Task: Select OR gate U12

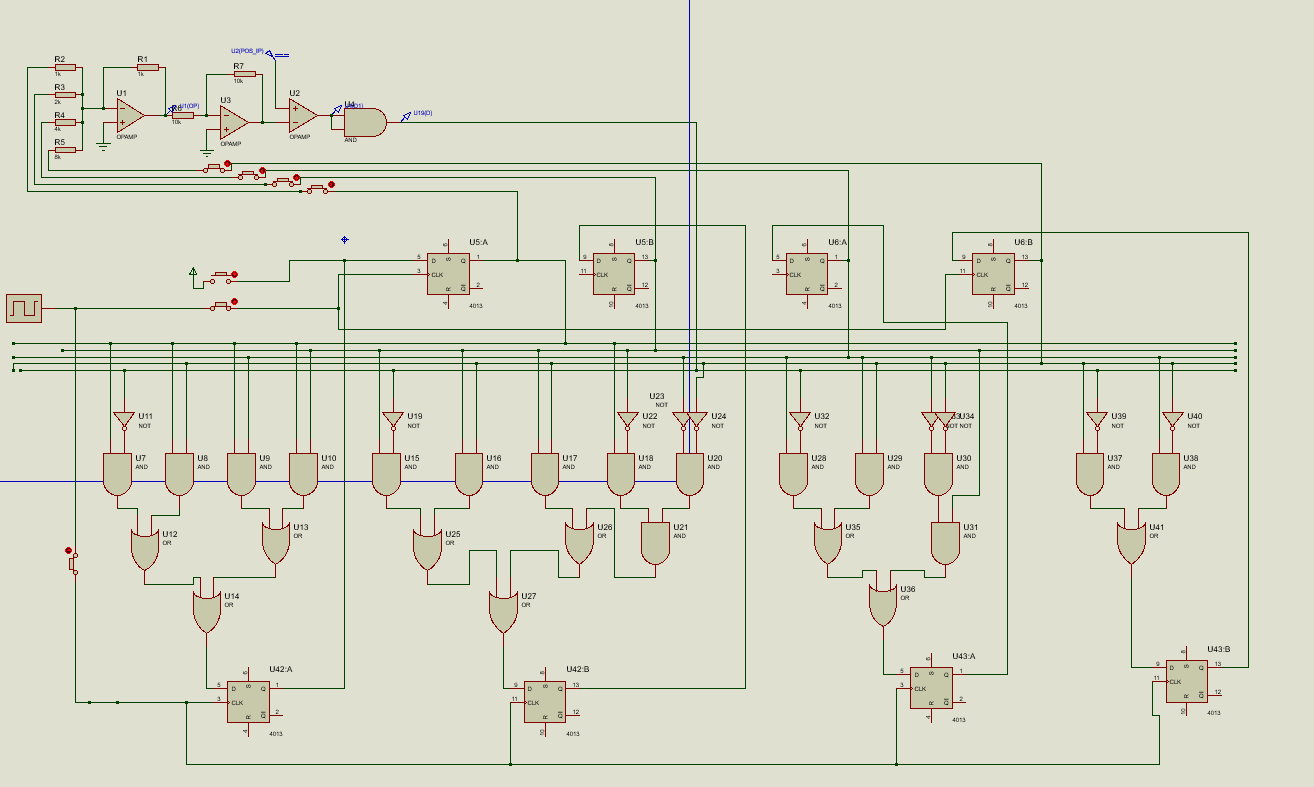Action: pos(144,550)
